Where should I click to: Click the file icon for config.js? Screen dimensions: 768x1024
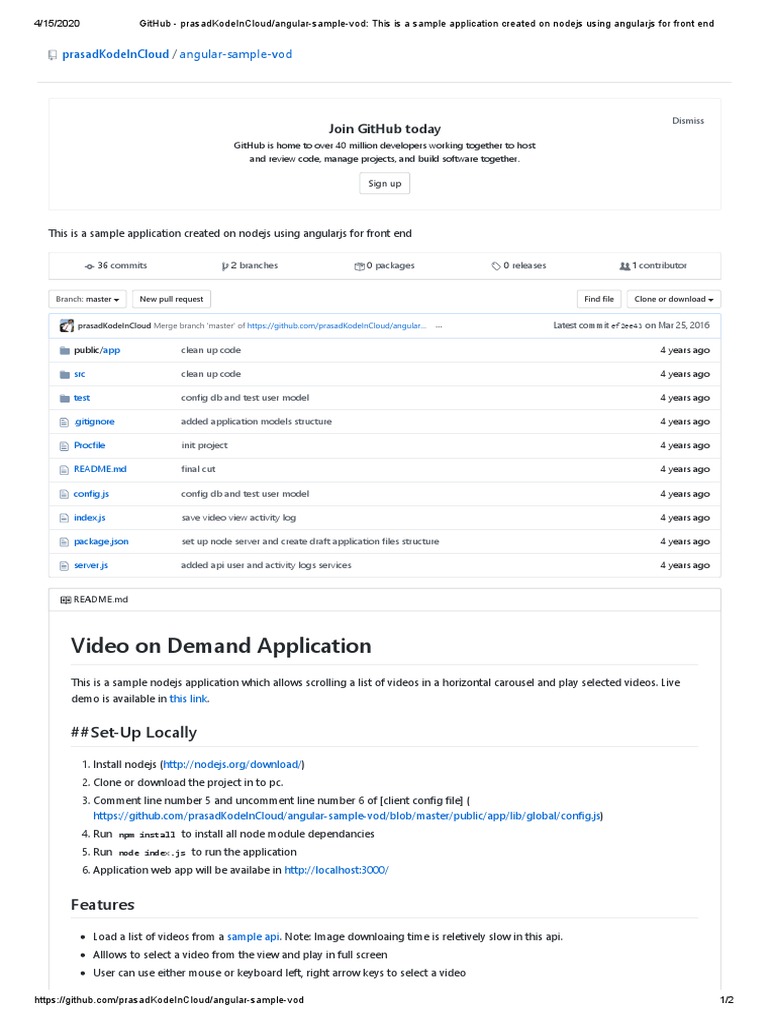[x=64, y=494]
